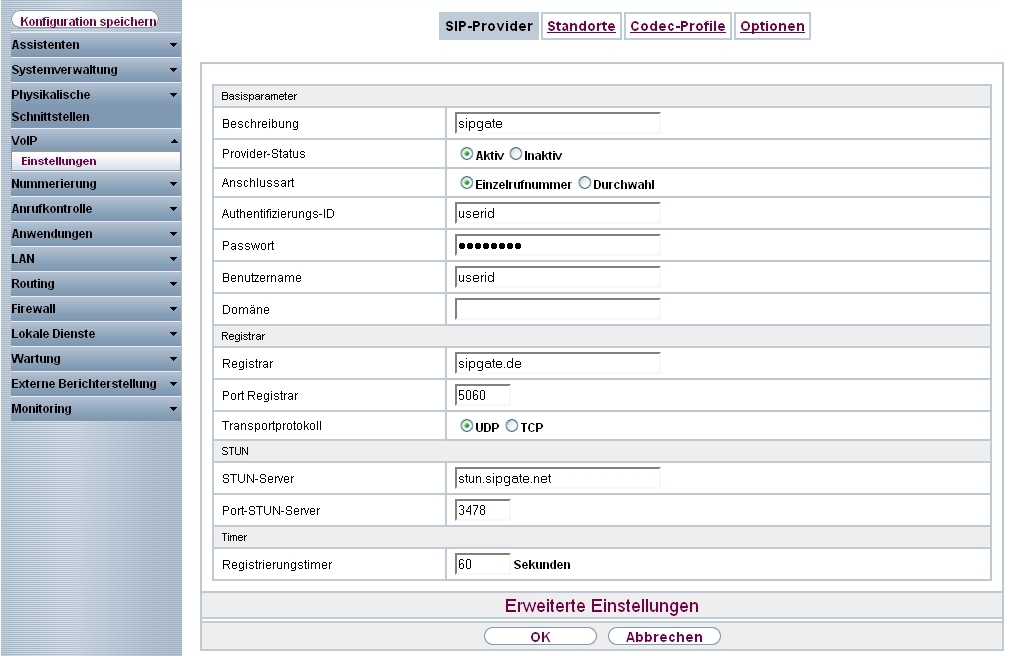The image size is (1009, 656).
Task: Expand the LAN menu
Action: point(96,259)
